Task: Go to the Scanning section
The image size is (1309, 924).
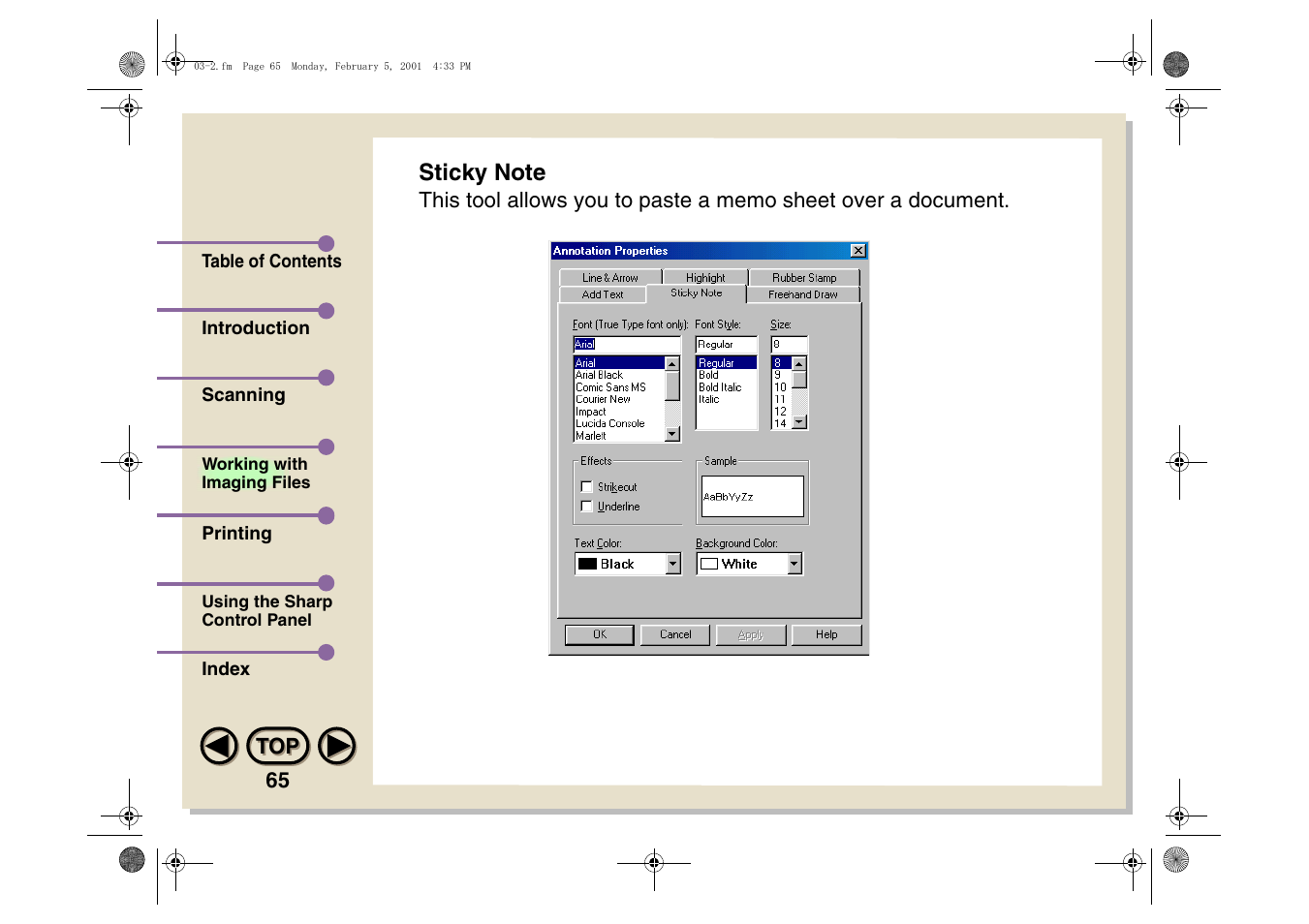Action: [x=243, y=395]
